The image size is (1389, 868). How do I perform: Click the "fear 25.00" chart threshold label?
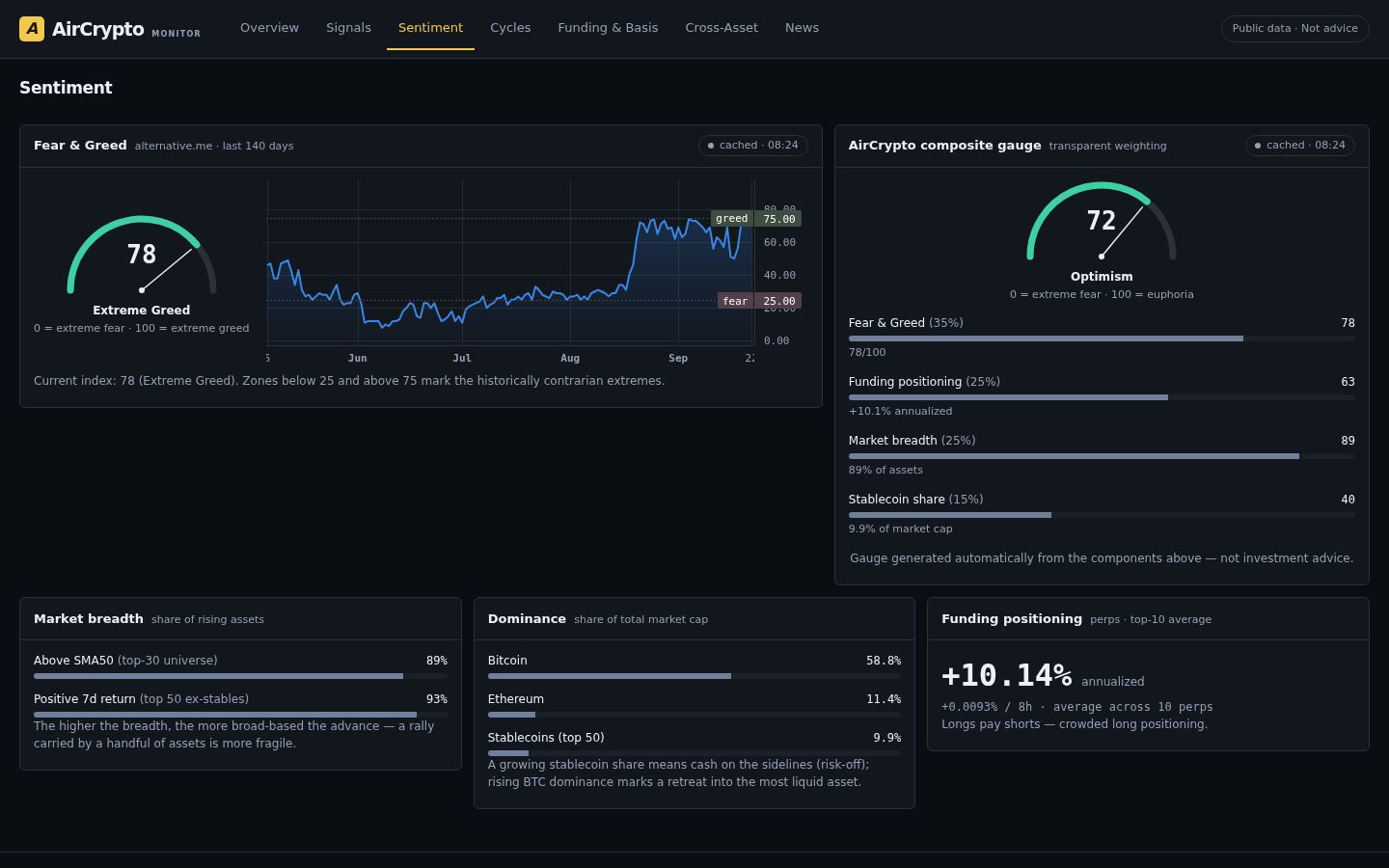coord(759,301)
